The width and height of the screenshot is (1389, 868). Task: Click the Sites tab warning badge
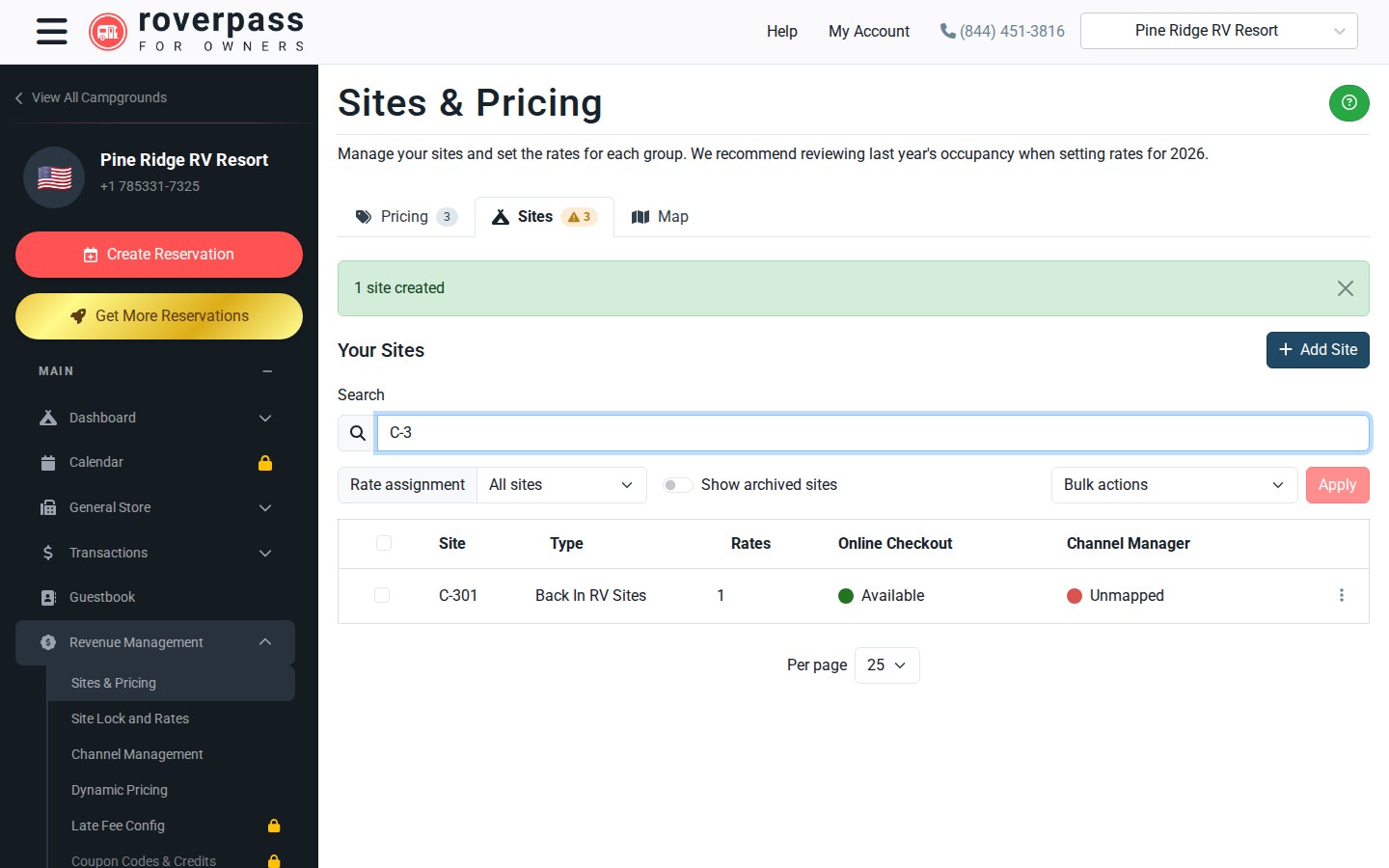click(580, 217)
